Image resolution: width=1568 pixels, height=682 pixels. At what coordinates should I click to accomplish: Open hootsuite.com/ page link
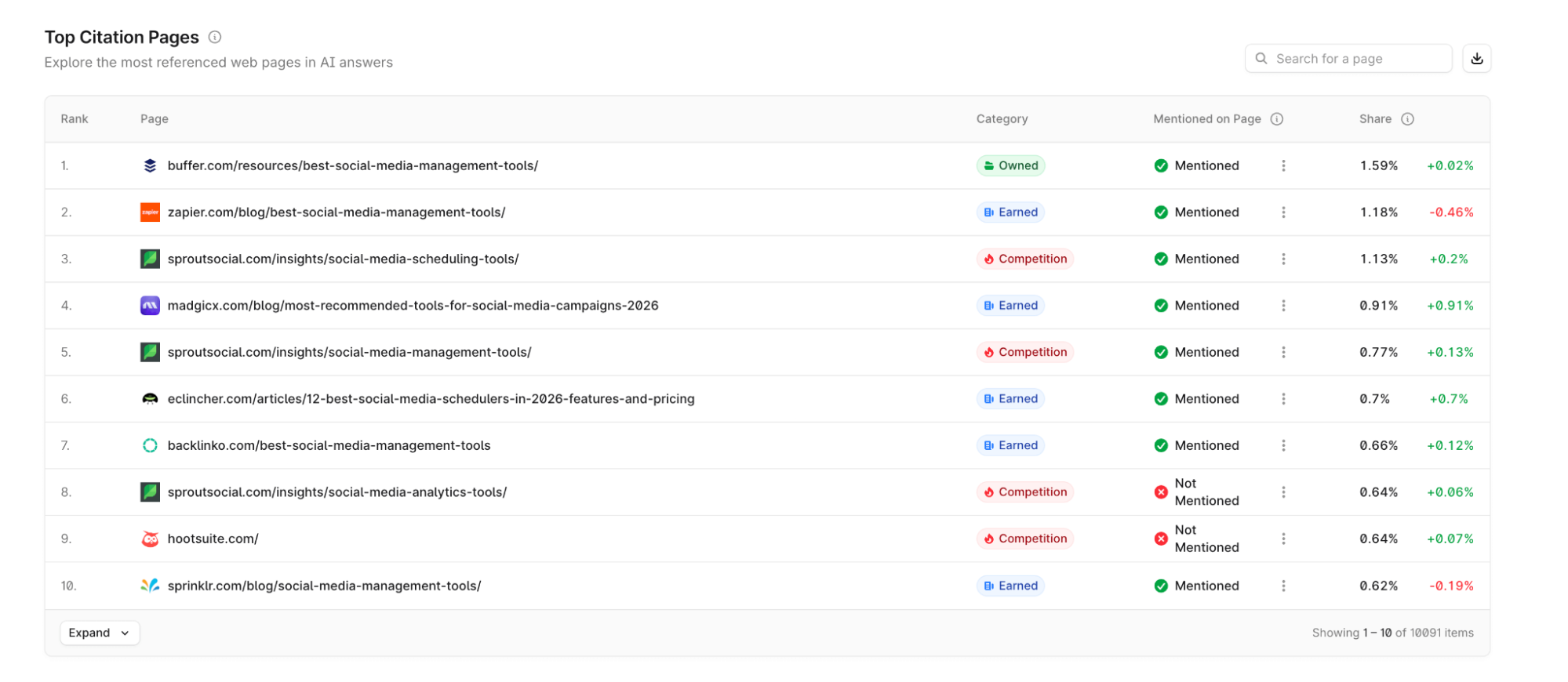pyautogui.click(x=213, y=539)
